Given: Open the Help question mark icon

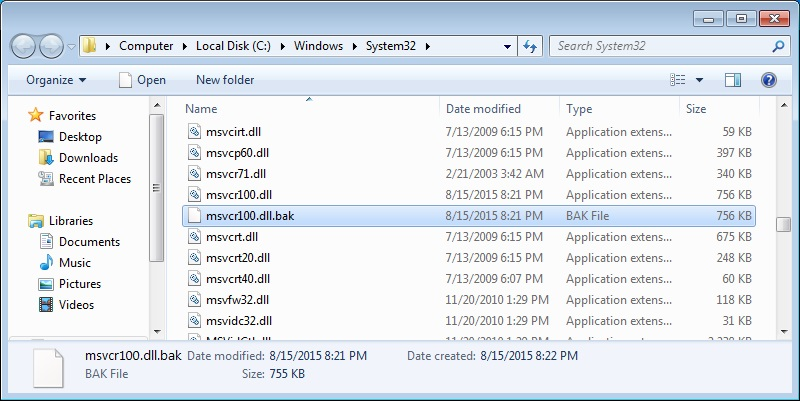Looking at the screenshot, I should (768, 80).
